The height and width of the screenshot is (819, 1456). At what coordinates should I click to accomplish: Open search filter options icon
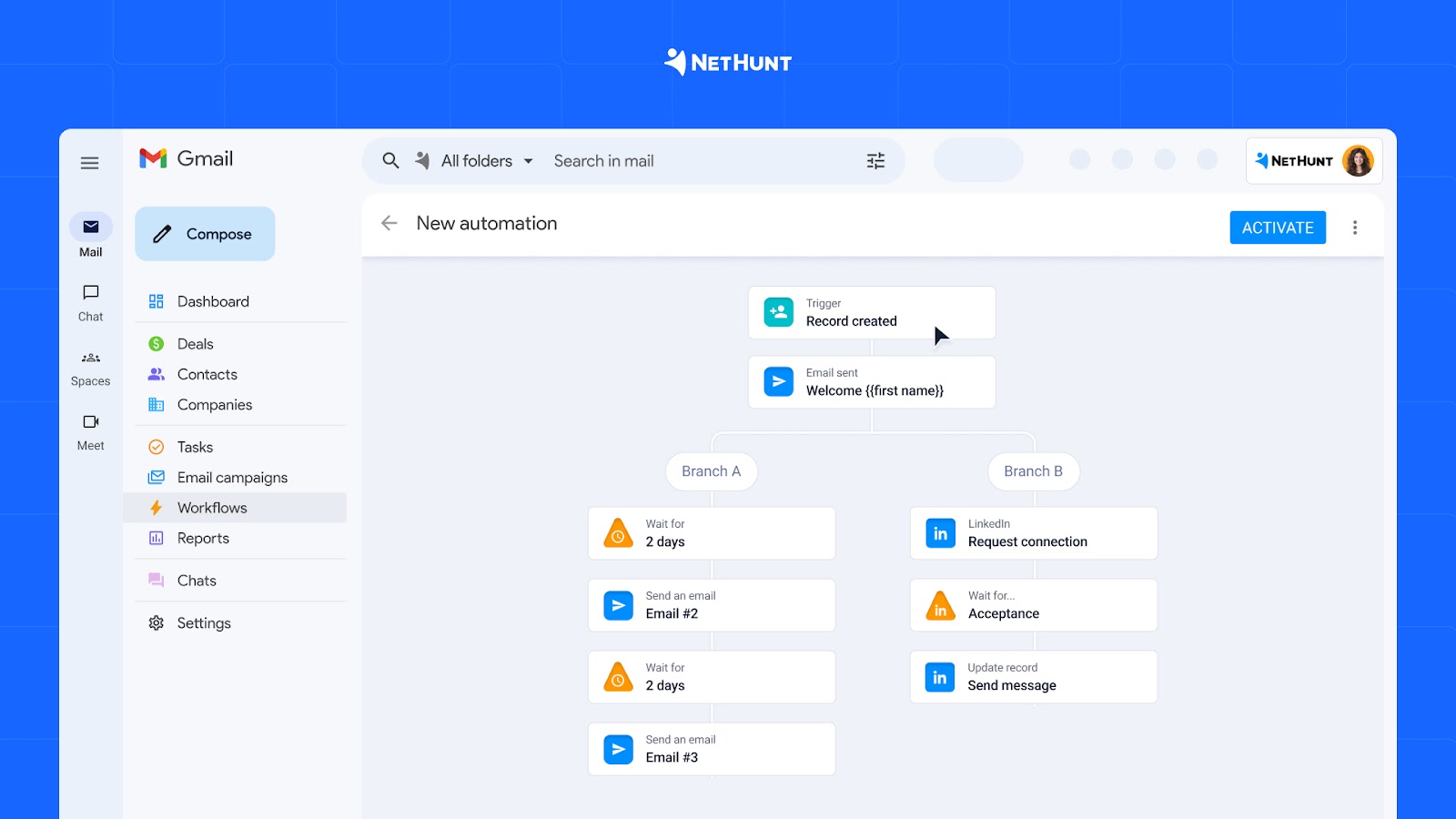tap(875, 161)
